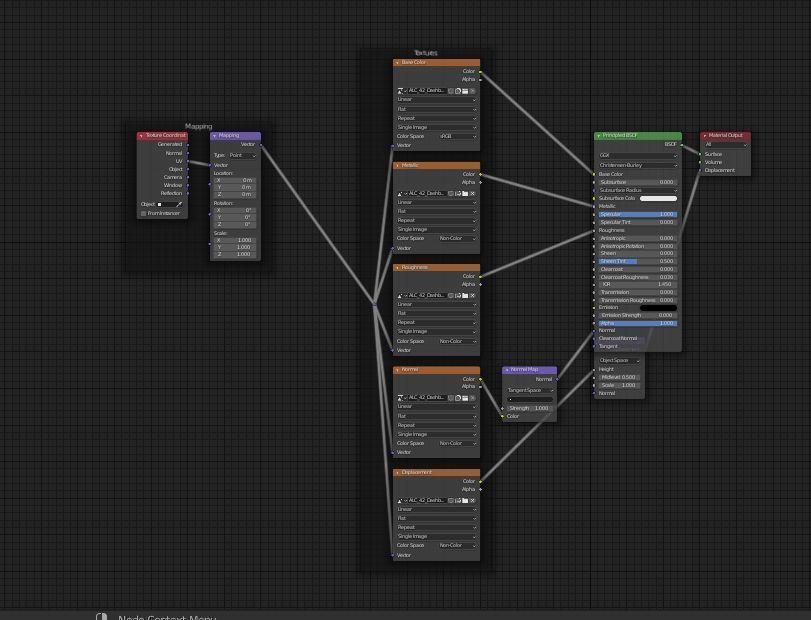The image size is (811, 620).
Task: Collapse the Normal Map node
Action: point(506,370)
